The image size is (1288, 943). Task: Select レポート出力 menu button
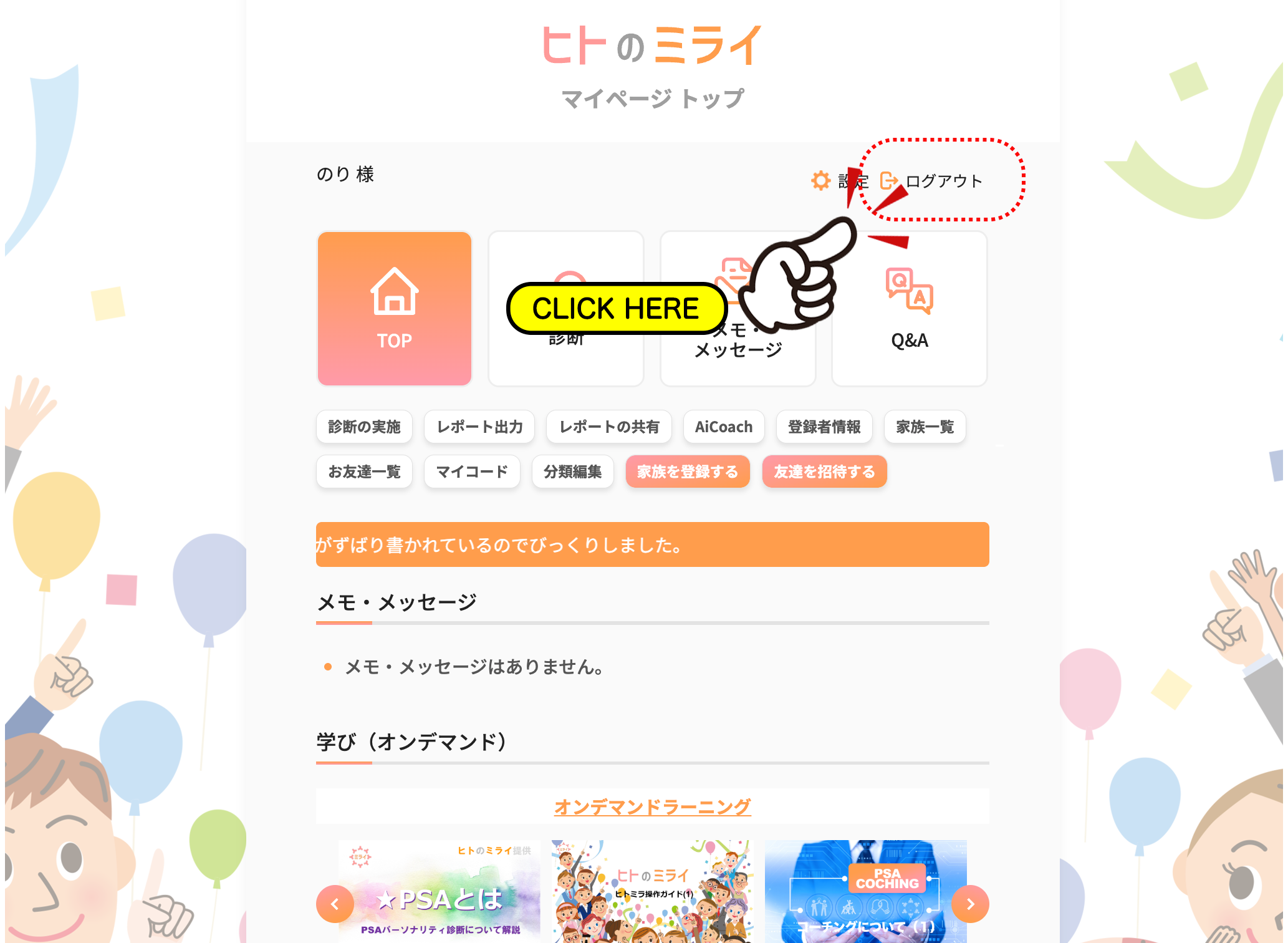(x=479, y=427)
